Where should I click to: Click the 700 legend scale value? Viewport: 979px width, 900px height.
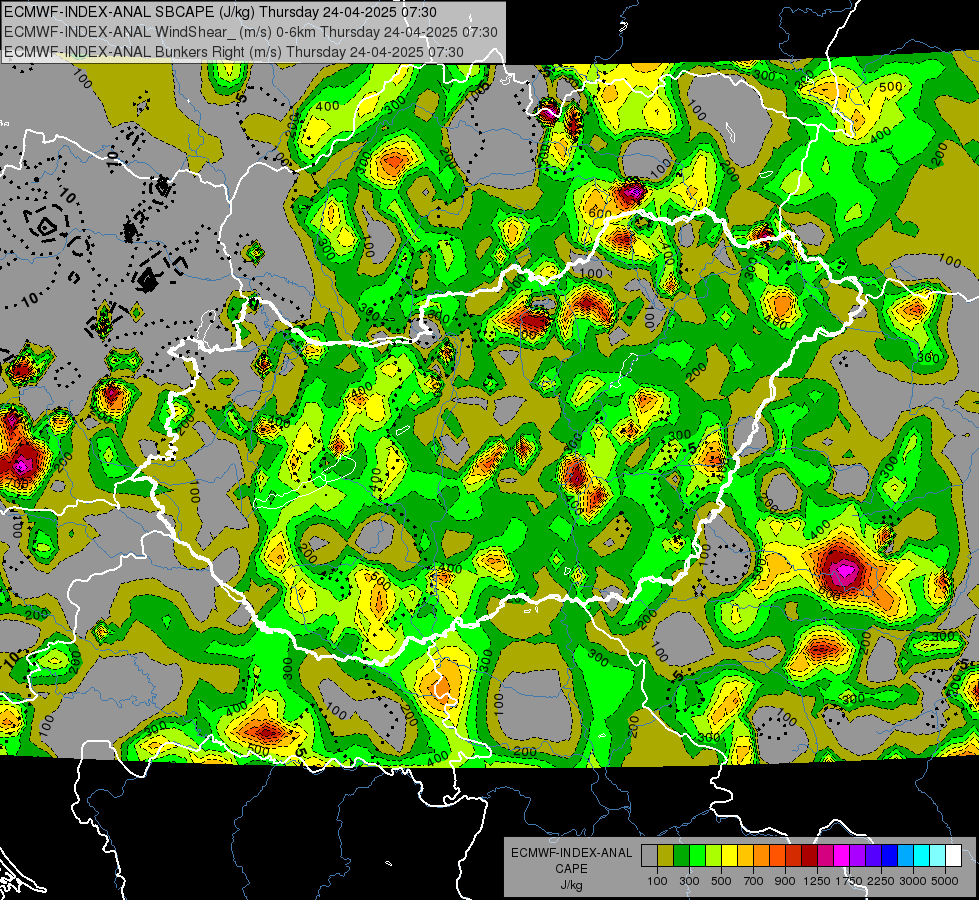coord(754,881)
